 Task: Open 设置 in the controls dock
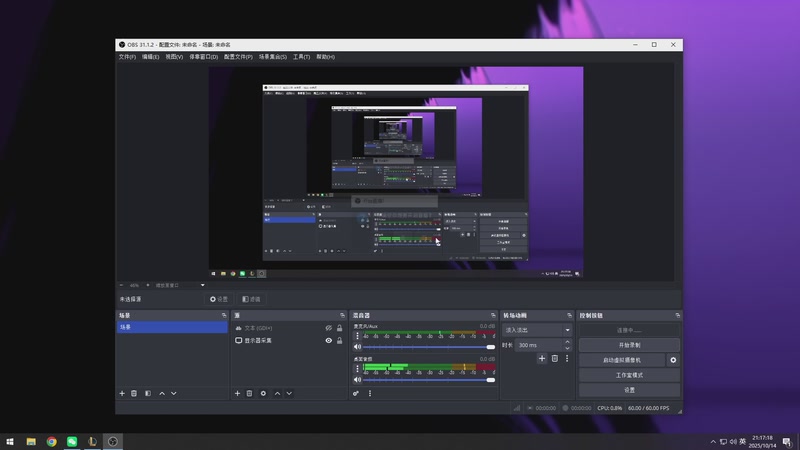tap(629, 390)
